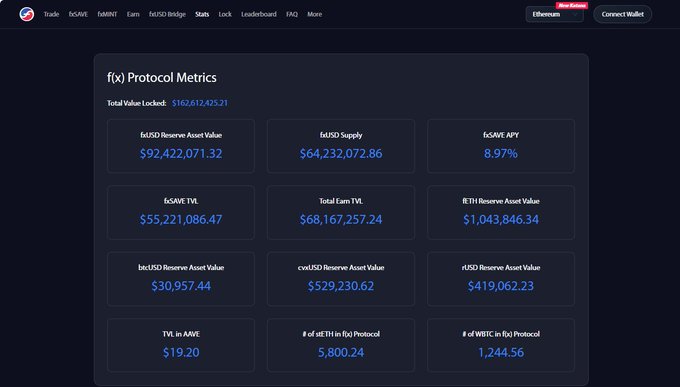Viewport: 680px width, 387px height.
Task: Click rUSD Reserve Asset Value $419,062.23
Action: click(x=501, y=286)
